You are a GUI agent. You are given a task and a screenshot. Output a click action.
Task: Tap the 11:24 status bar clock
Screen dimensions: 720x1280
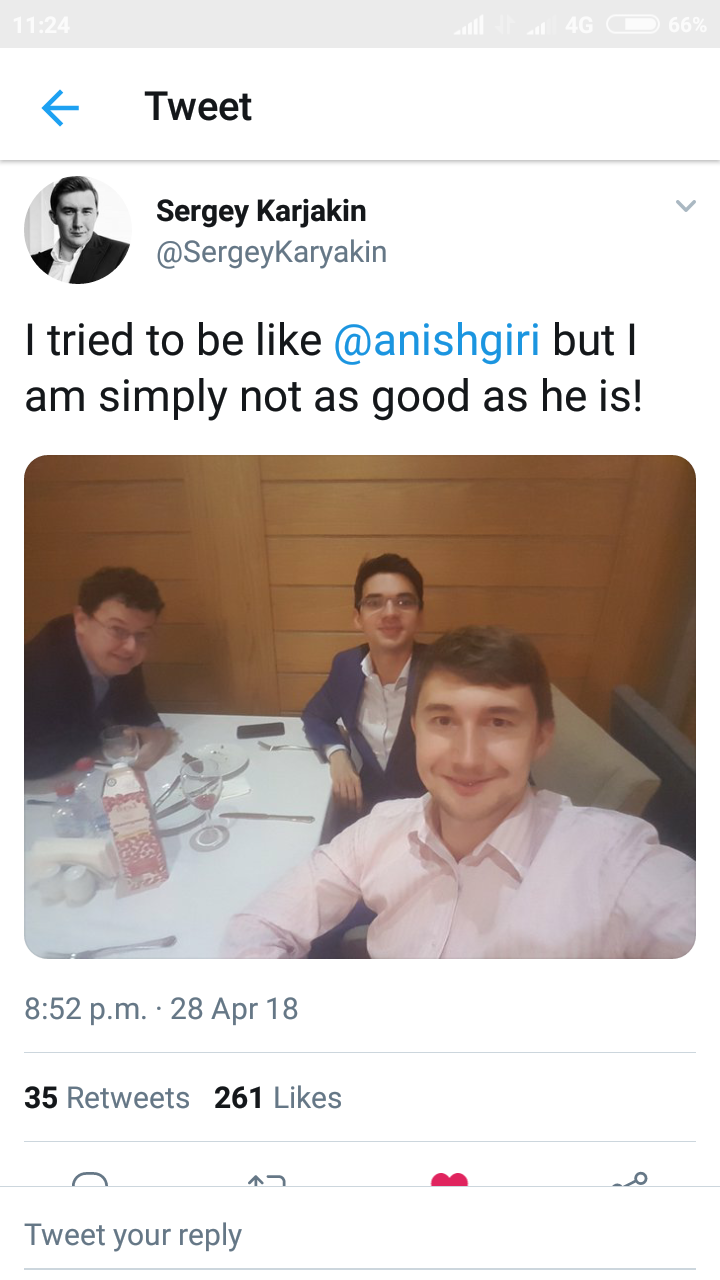tap(42, 25)
